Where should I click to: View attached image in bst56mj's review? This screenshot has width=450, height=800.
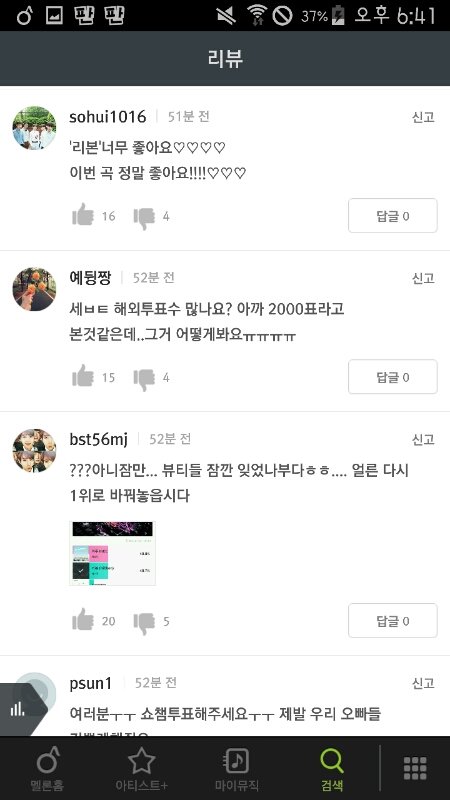(x=112, y=553)
